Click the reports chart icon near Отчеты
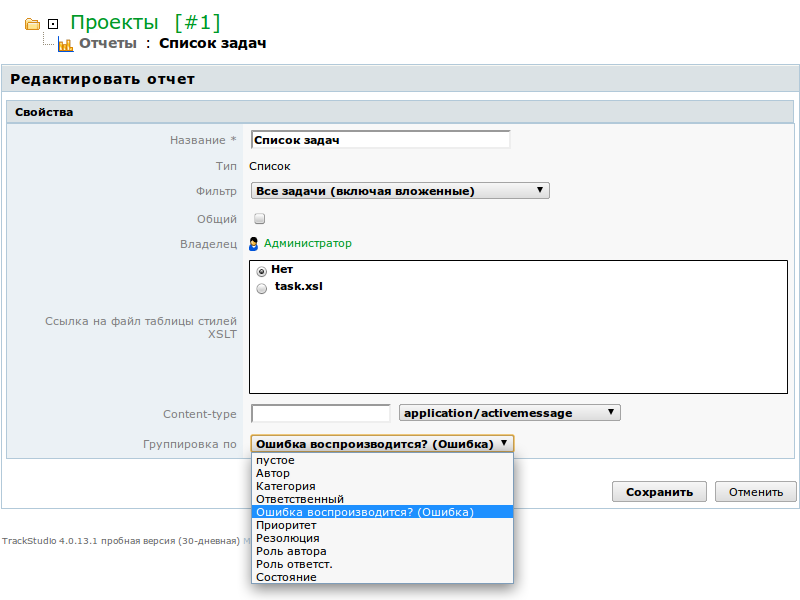 click(x=66, y=44)
